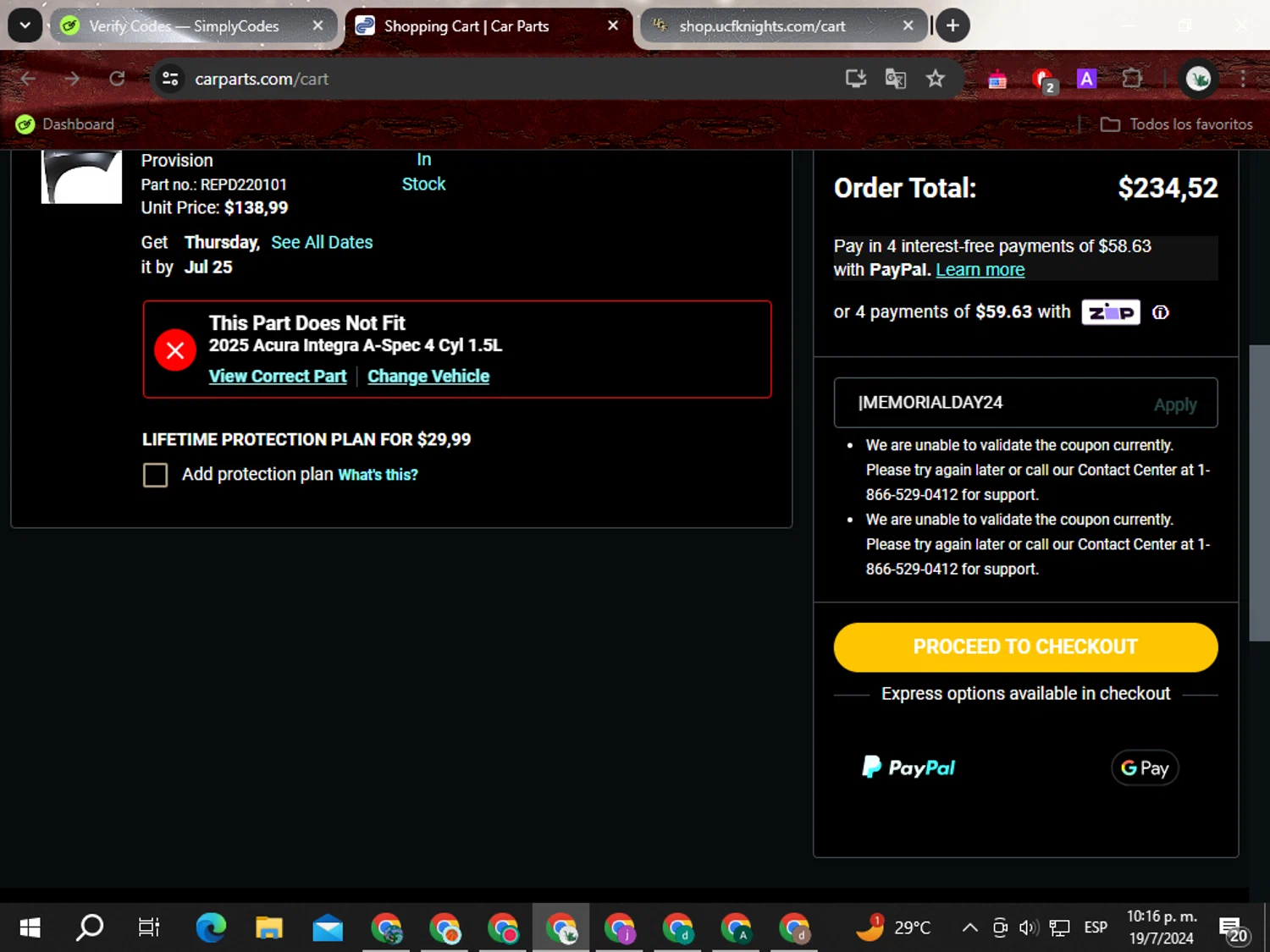Translate this page icon
The height and width of the screenshot is (952, 1270).
point(896,79)
